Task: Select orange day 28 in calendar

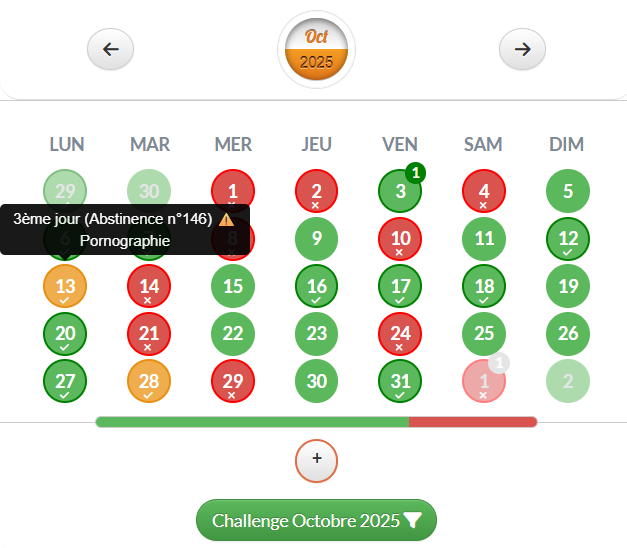Action: (149, 381)
